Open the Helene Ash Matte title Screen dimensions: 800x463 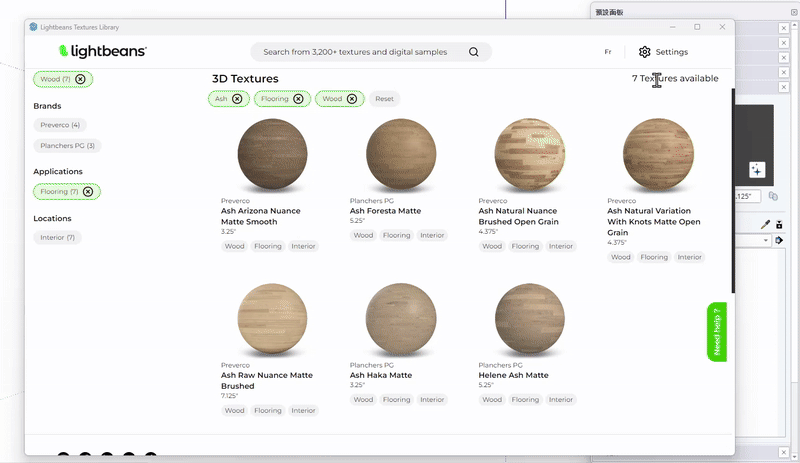click(513, 375)
